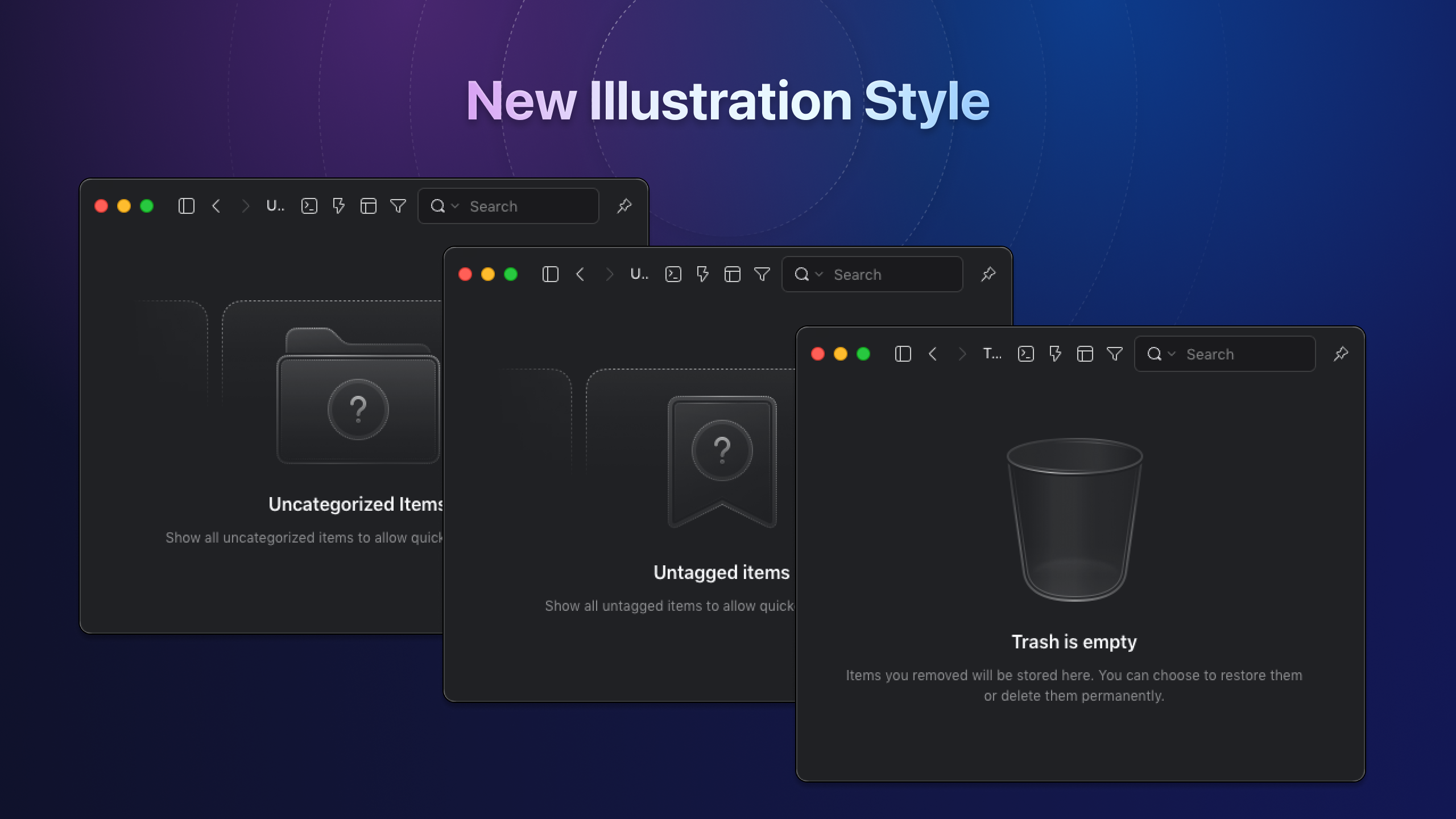
Task: Go back in Untagged items window
Action: pyautogui.click(x=580, y=274)
